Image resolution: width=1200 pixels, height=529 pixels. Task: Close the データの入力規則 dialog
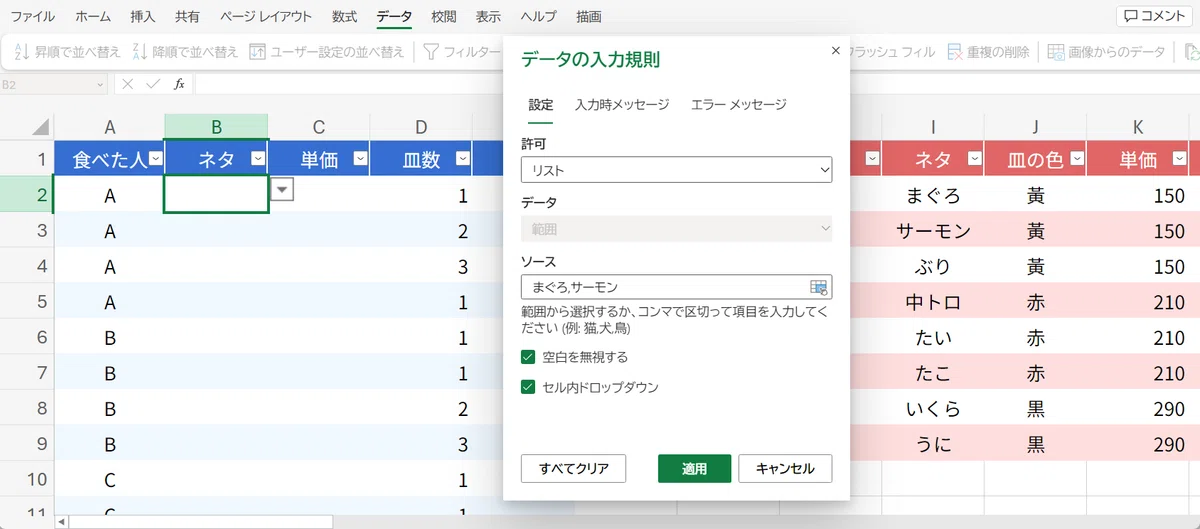point(836,49)
